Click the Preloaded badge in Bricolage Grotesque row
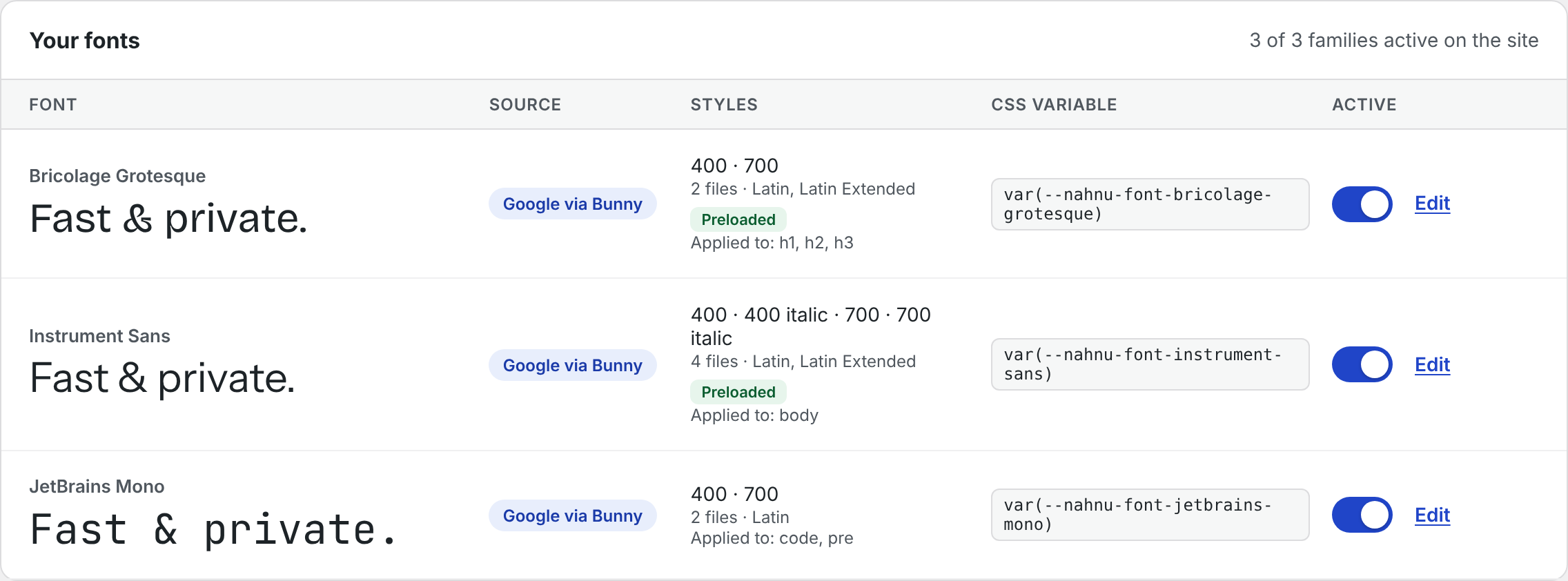The image size is (1568, 581). (738, 219)
